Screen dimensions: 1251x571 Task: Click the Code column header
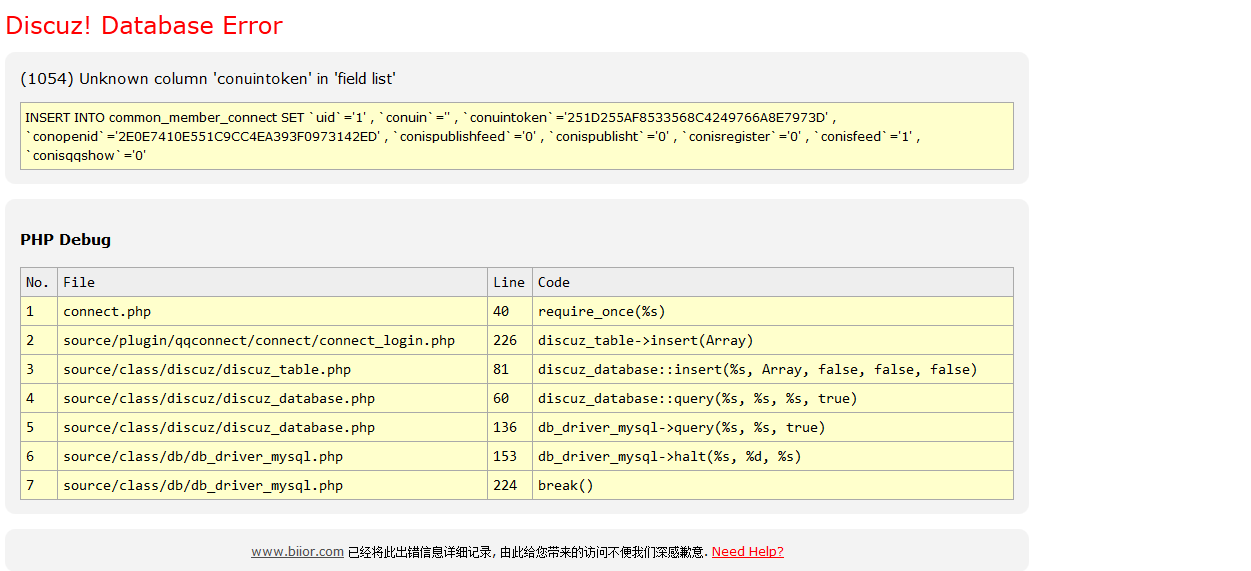coord(553,282)
